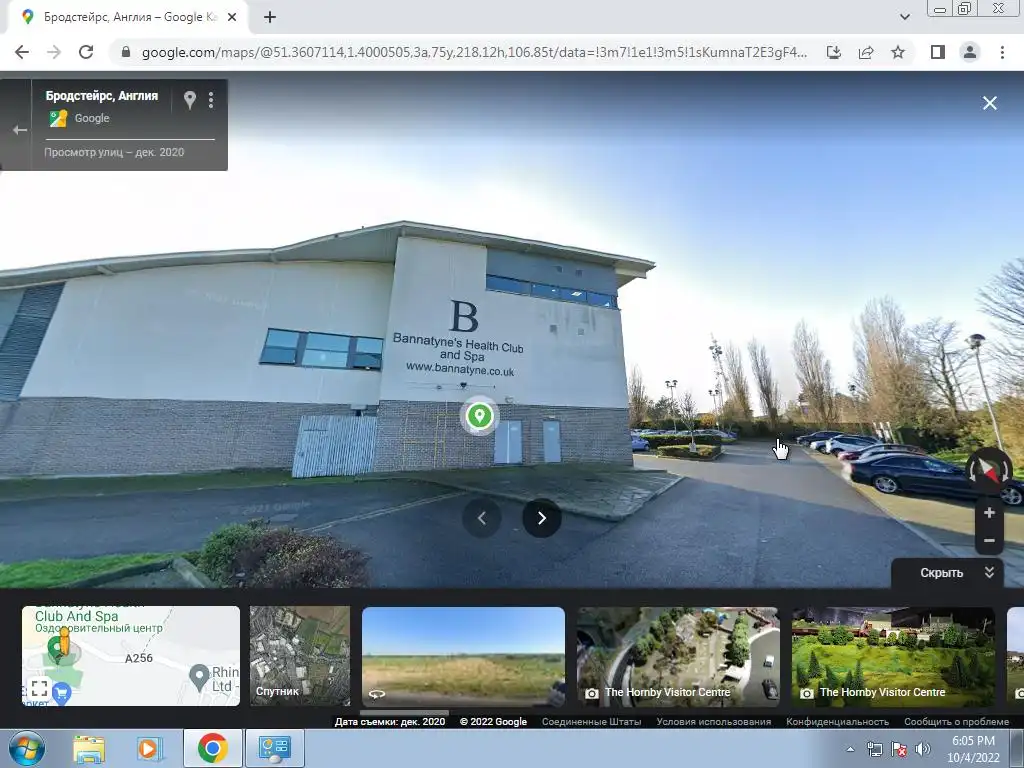
Task: Open Условия использования link
Action: pos(713,722)
